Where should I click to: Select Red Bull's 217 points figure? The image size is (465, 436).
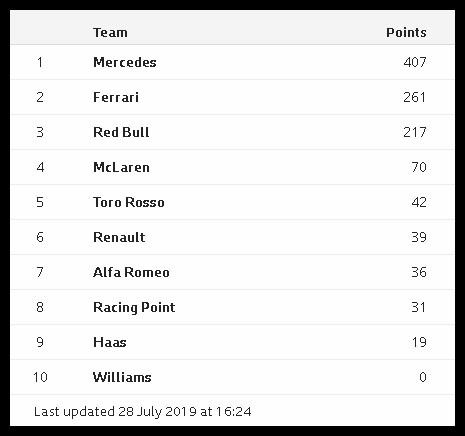click(x=415, y=132)
